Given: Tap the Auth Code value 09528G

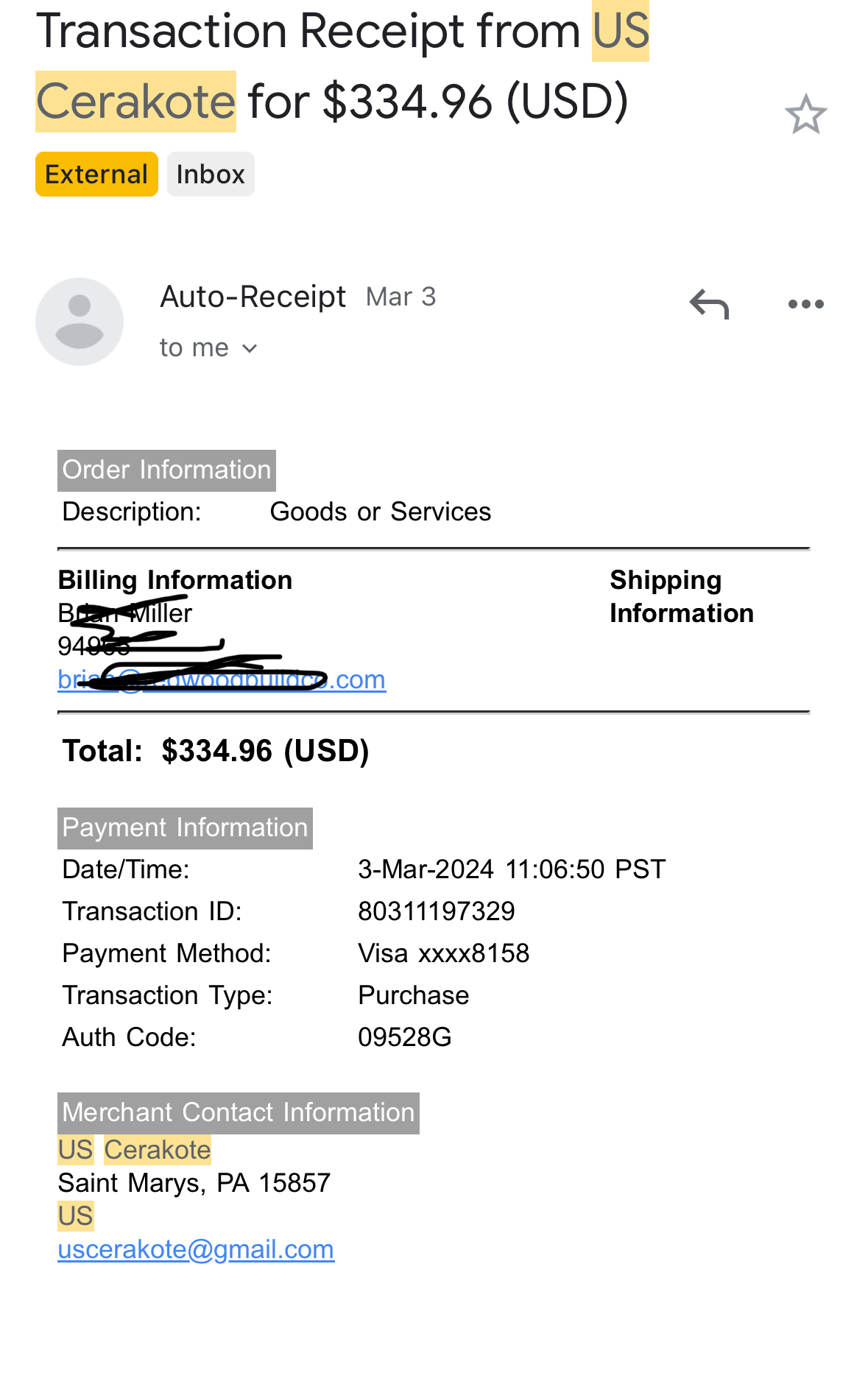Looking at the screenshot, I should pos(405,1037).
